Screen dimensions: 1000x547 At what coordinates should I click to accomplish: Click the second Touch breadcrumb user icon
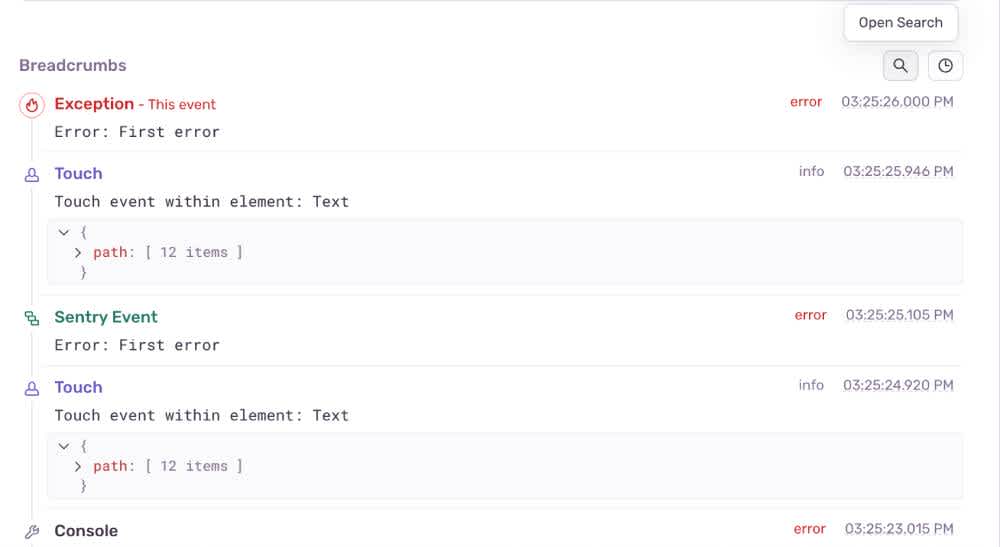tap(32, 388)
